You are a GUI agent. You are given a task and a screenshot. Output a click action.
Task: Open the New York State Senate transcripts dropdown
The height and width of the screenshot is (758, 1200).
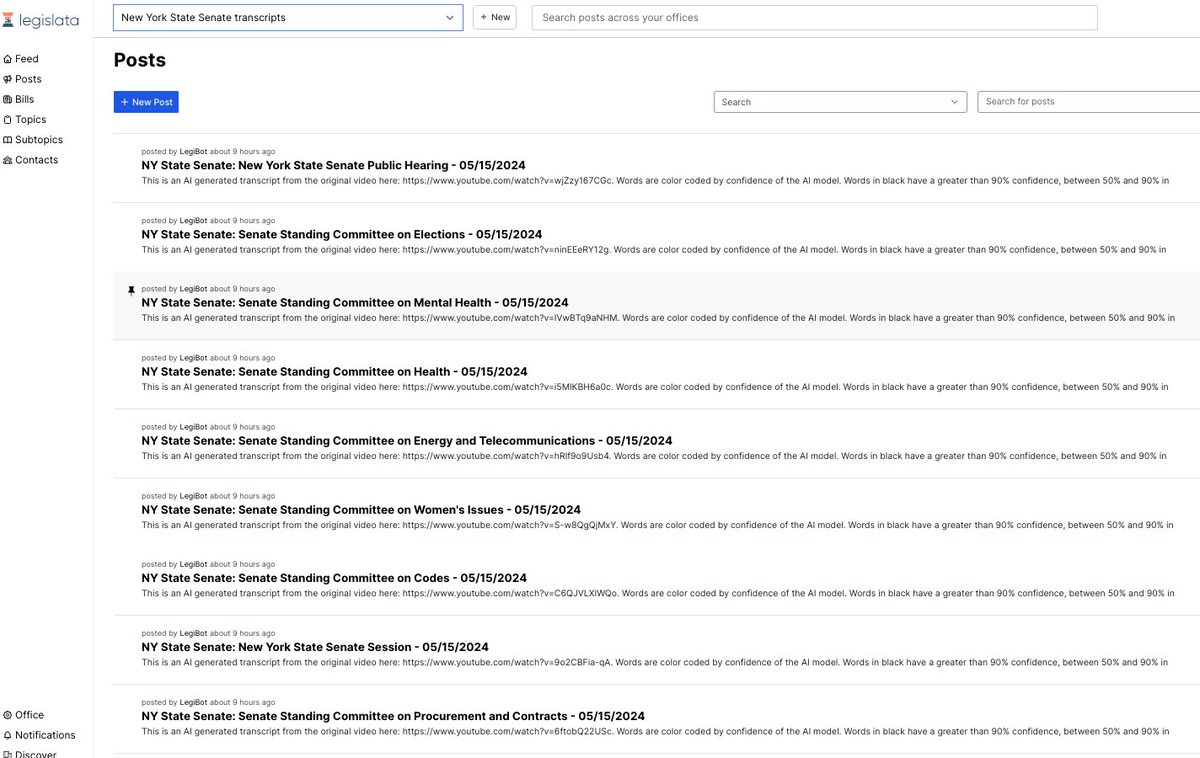click(x=288, y=18)
